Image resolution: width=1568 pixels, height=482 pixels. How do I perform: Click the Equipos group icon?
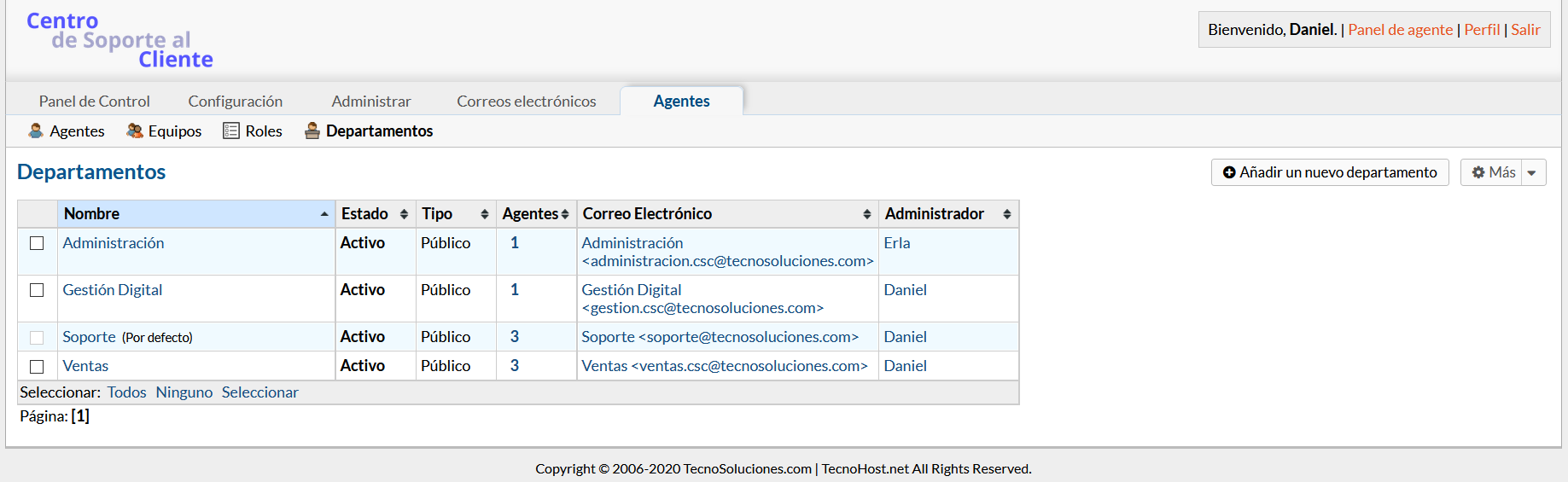coord(135,131)
